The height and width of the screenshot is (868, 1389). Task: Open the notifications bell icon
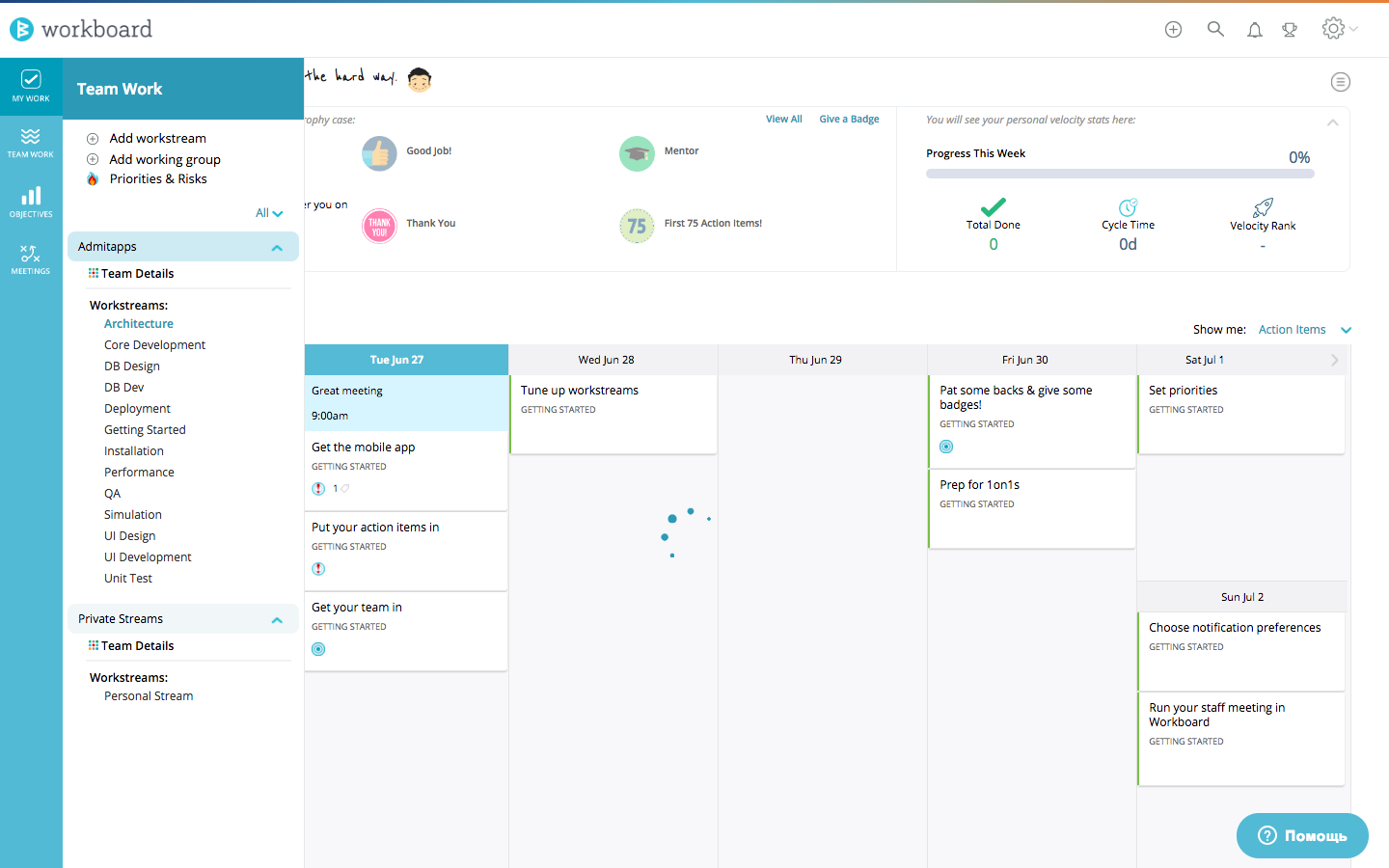pyautogui.click(x=1254, y=29)
